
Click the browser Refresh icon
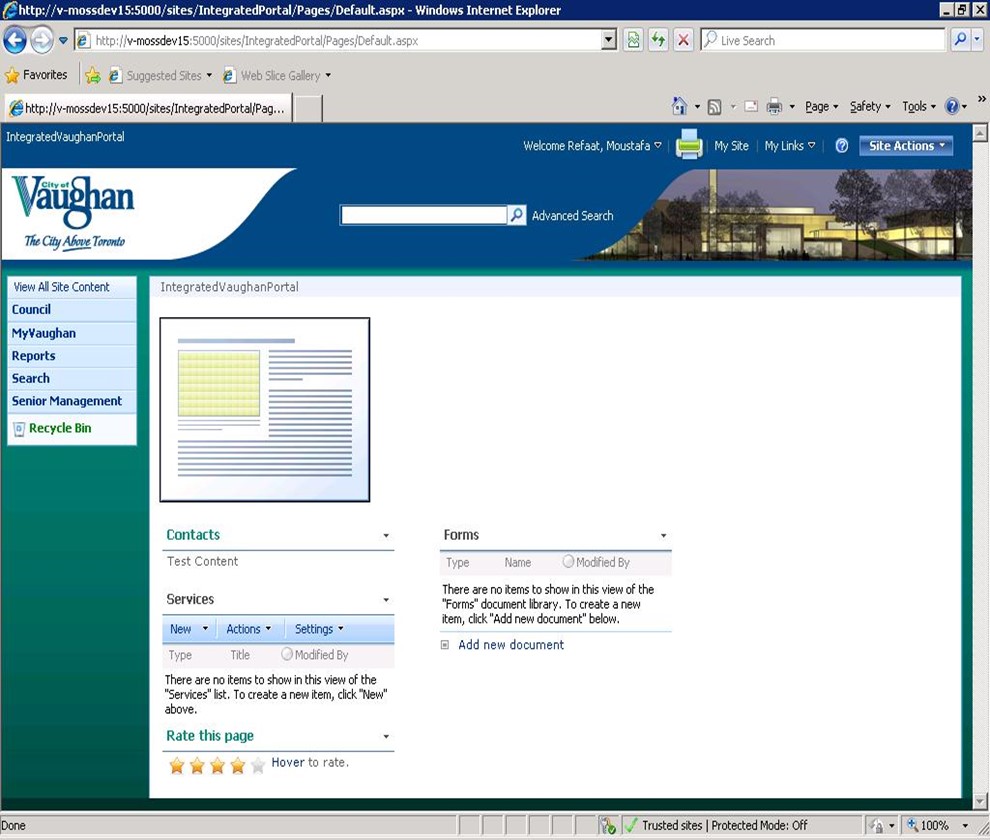coord(658,40)
